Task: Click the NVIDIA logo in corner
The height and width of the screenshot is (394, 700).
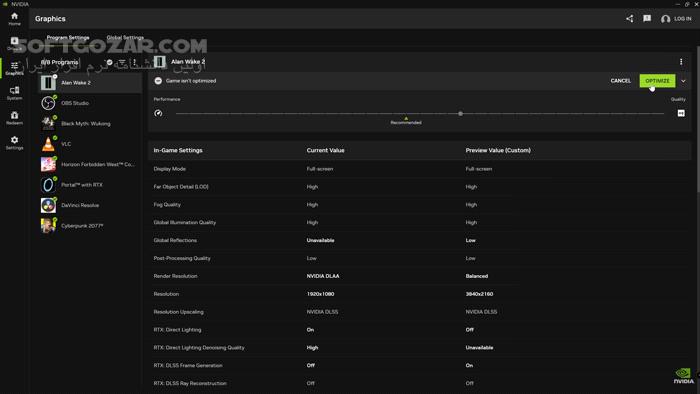Action: [683, 376]
